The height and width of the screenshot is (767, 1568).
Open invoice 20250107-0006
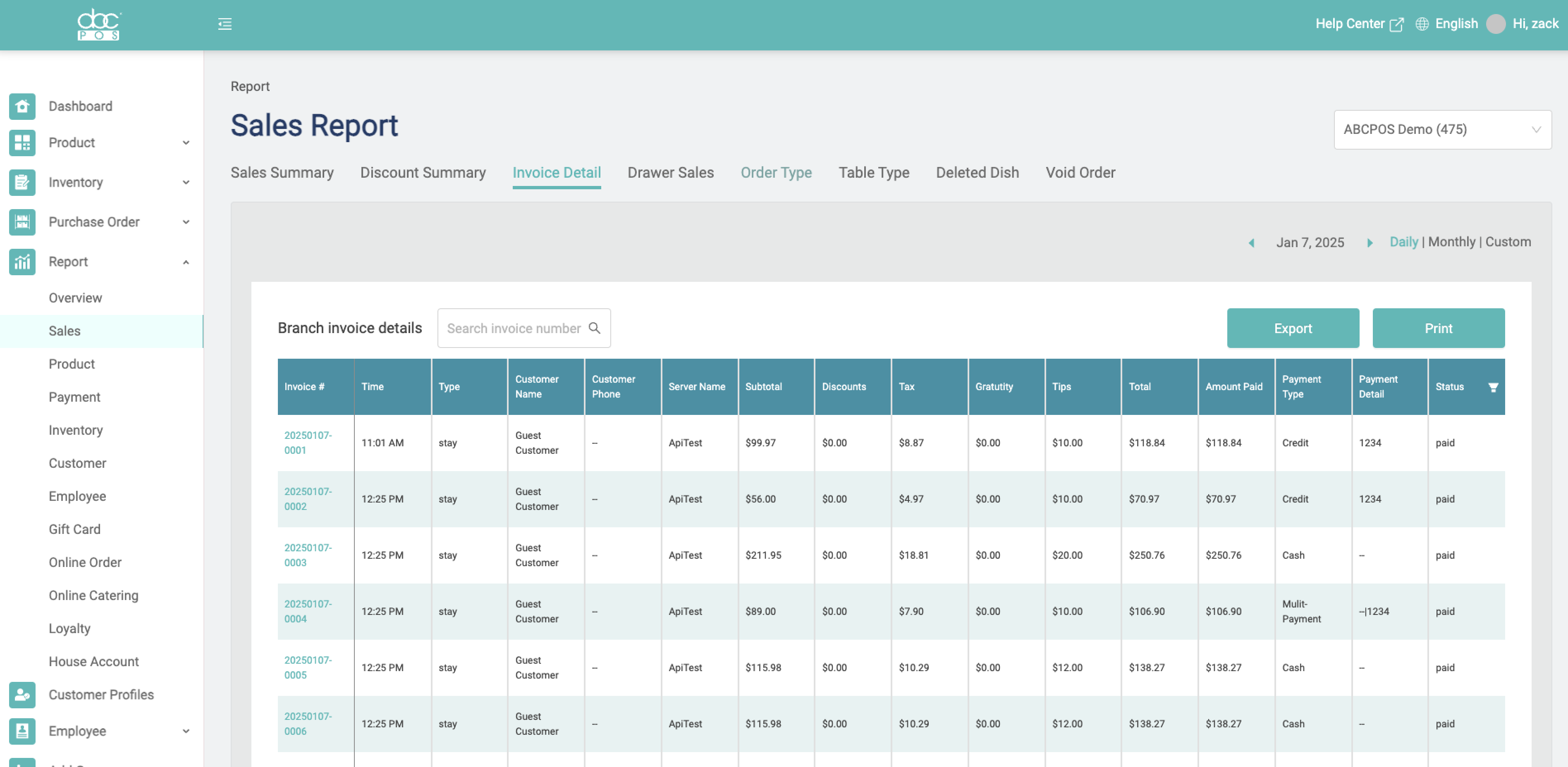pos(308,724)
